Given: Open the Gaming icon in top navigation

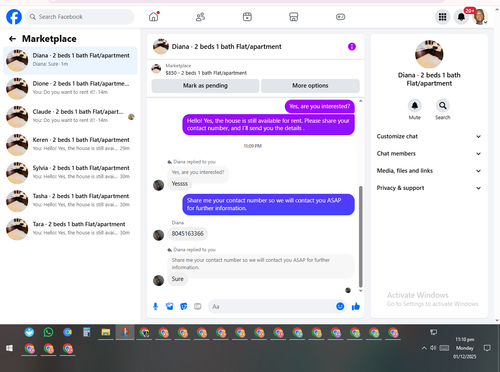Looking at the screenshot, I should coord(340,17).
